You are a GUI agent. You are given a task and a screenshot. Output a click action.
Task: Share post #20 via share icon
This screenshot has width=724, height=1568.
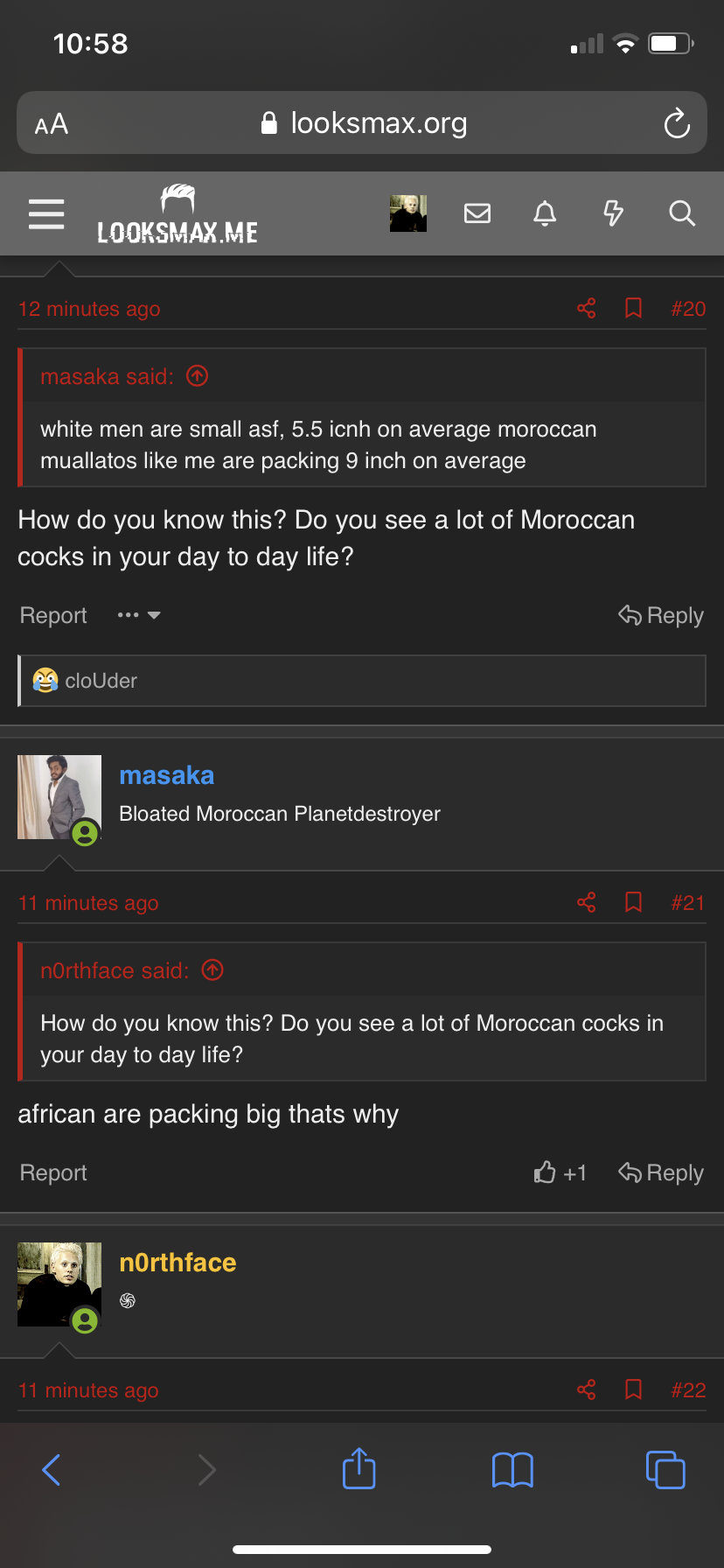coord(587,308)
